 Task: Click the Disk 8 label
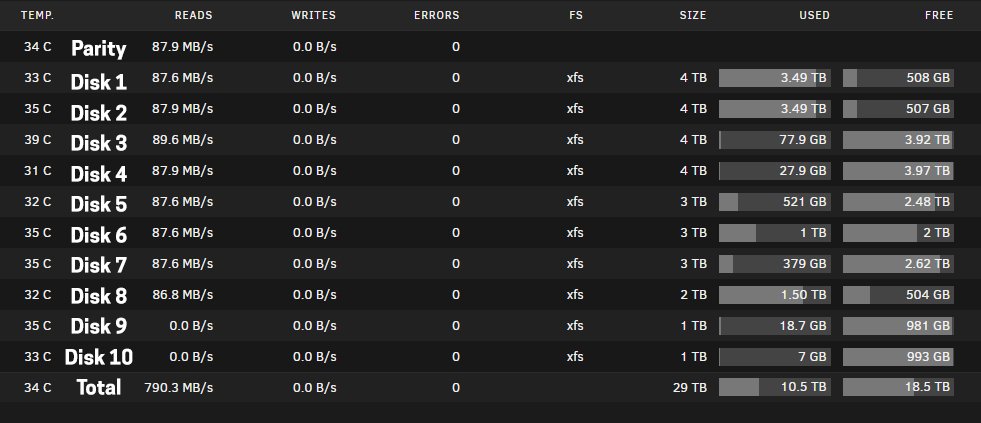point(98,296)
